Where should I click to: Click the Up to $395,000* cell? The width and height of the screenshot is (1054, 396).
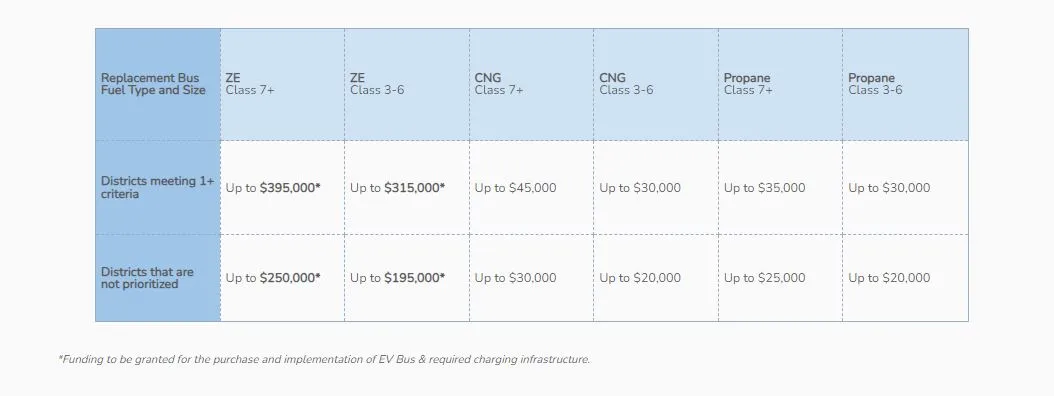point(282,188)
